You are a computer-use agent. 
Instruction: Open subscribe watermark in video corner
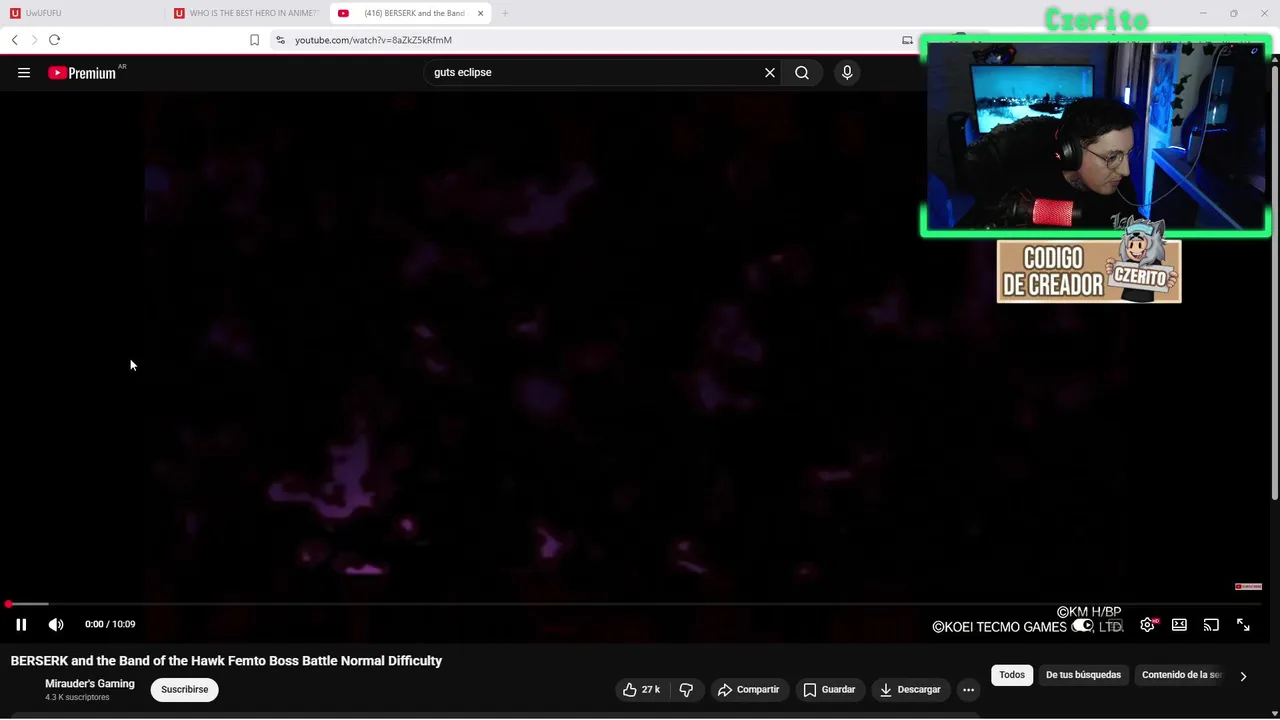pyautogui.click(x=1248, y=587)
